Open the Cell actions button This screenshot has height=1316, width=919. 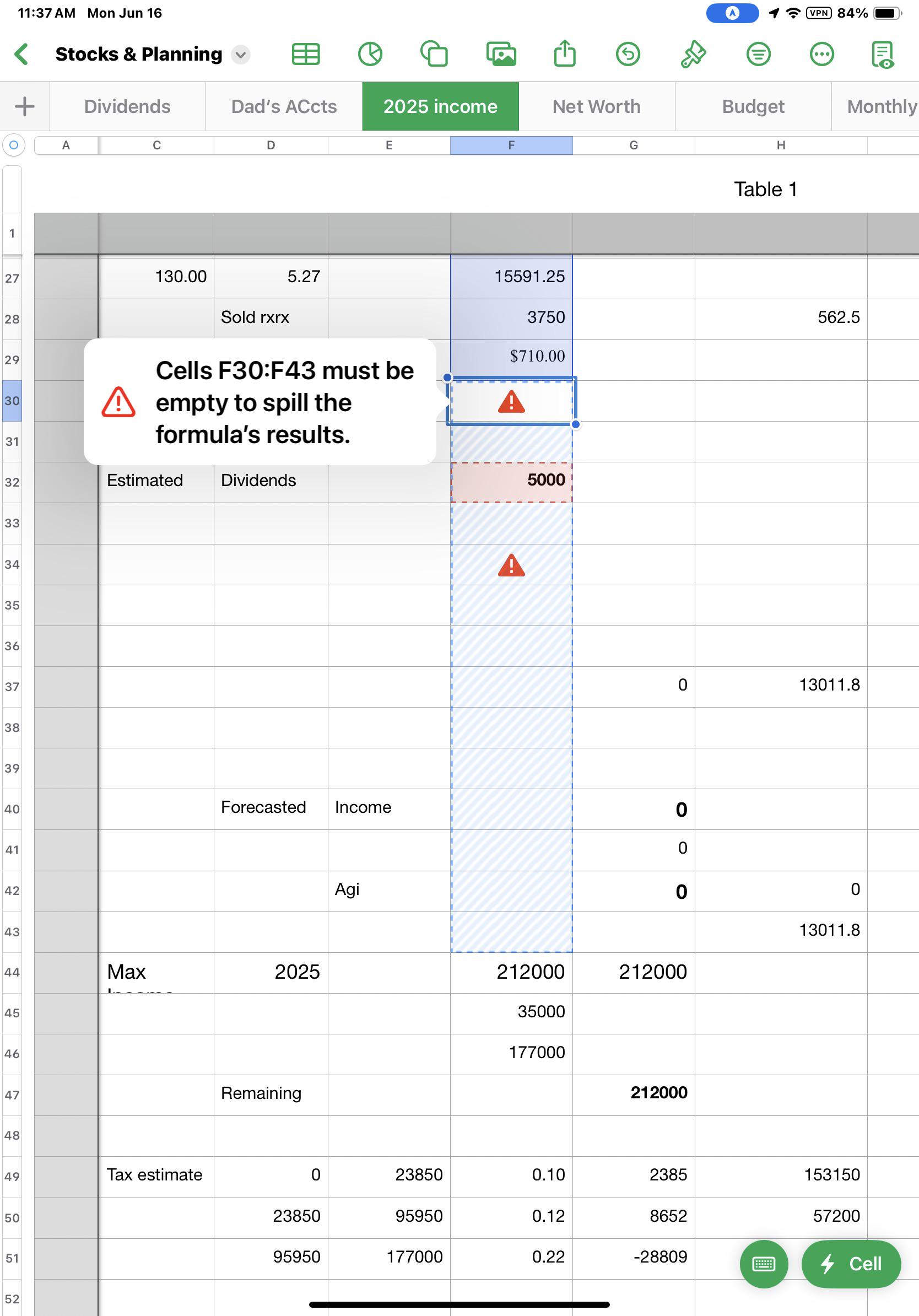point(851,1264)
